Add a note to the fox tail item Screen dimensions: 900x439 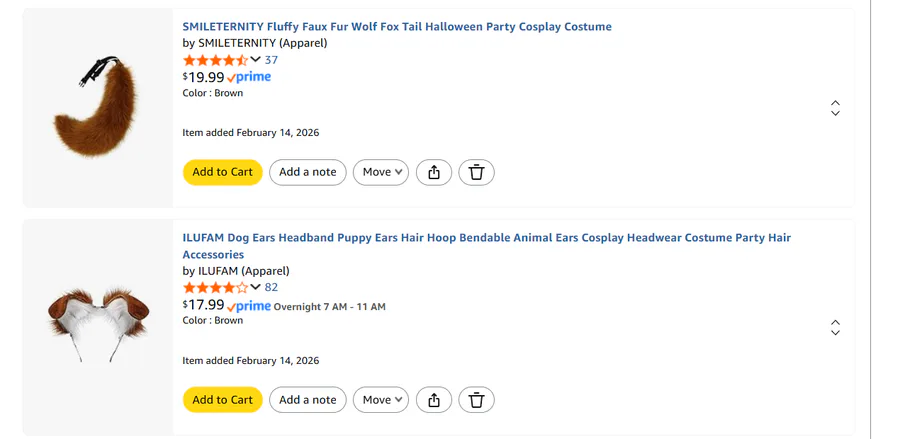(307, 172)
